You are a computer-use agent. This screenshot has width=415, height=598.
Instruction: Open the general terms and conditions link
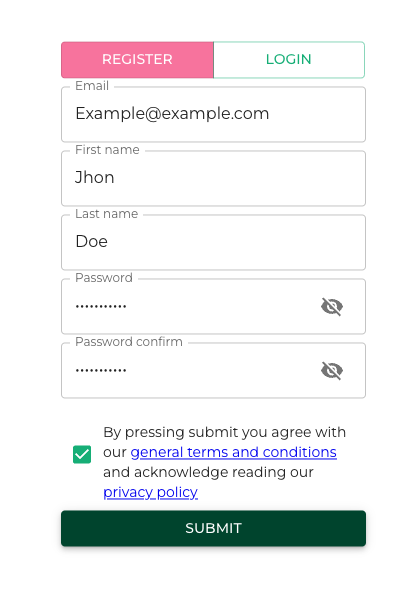(x=233, y=452)
